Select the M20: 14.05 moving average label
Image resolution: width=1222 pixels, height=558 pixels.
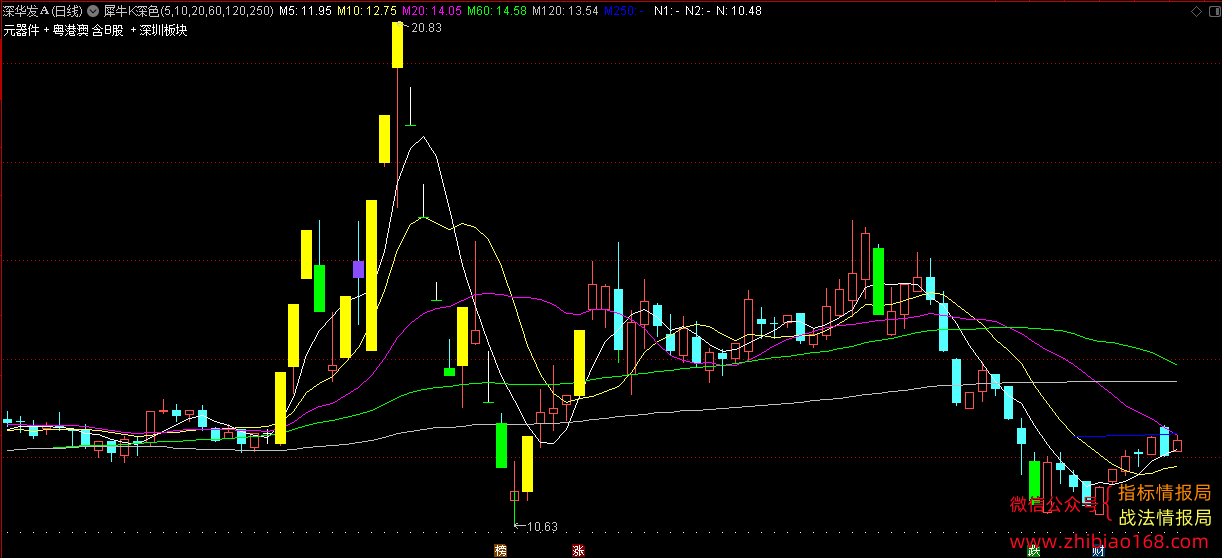coord(432,10)
